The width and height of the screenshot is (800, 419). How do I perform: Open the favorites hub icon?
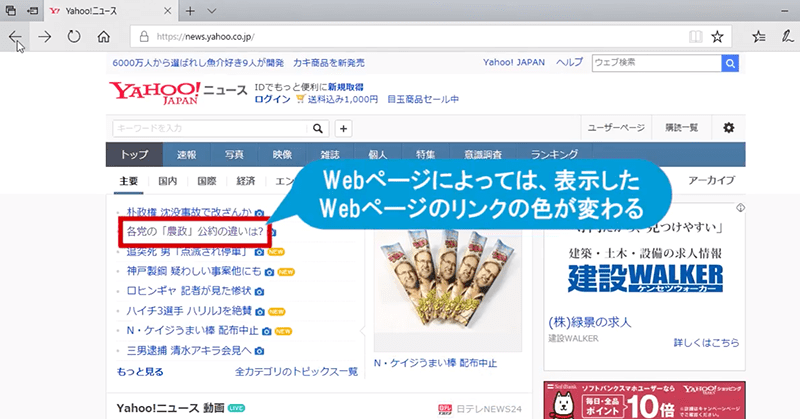click(x=759, y=37)
